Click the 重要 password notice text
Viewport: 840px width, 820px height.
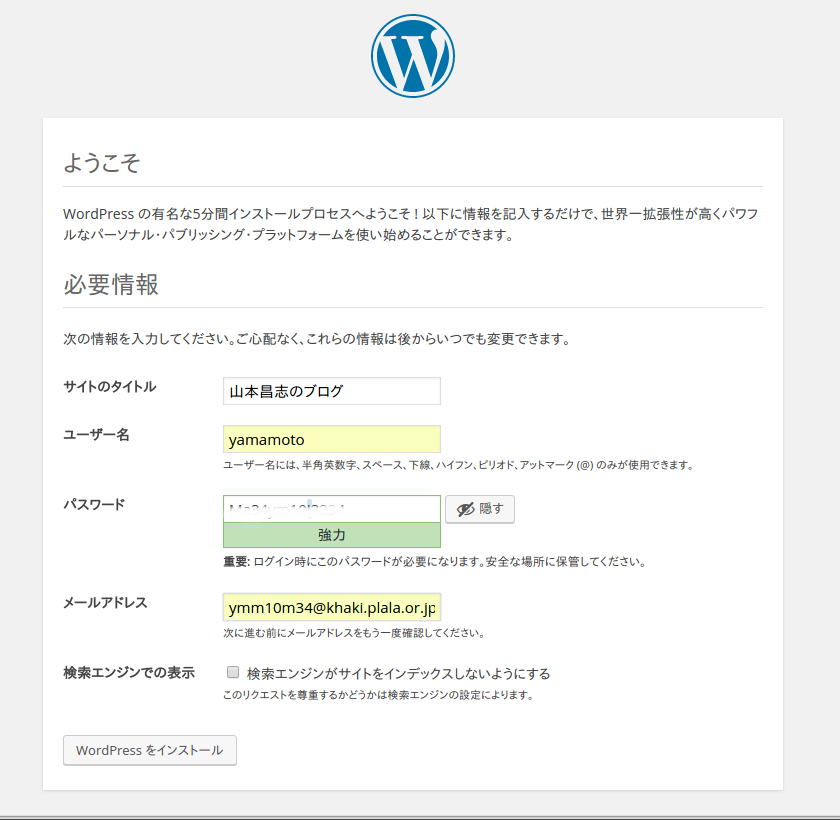[435, 562]
